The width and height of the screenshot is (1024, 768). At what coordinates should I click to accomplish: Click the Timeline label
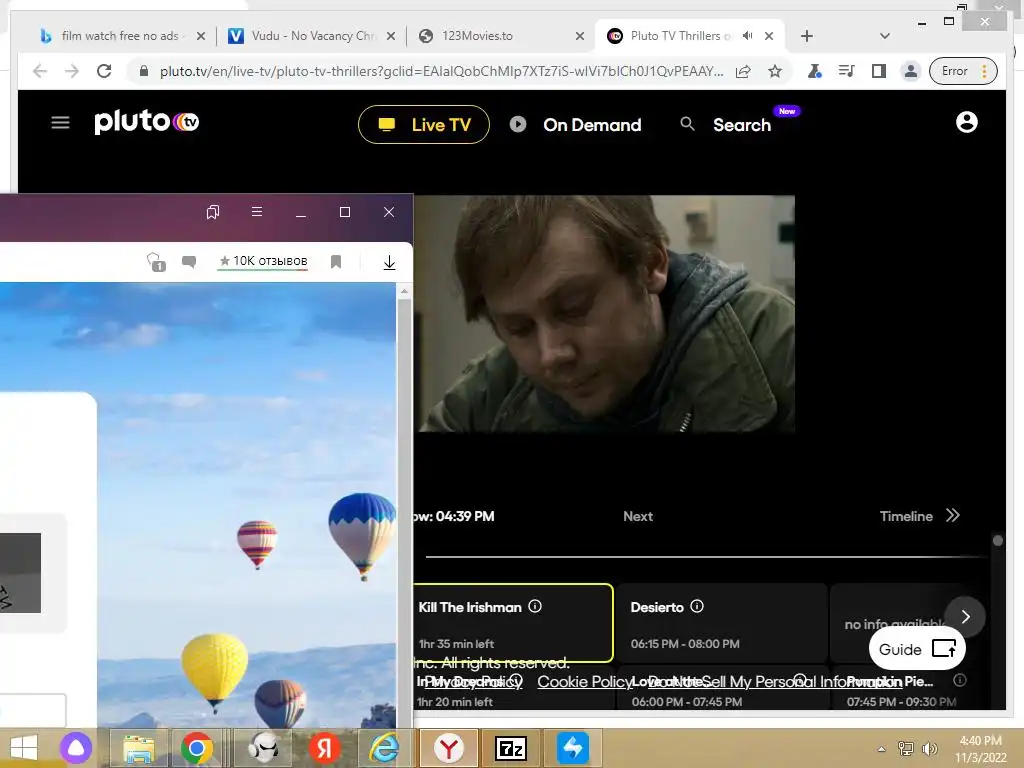click(906, 516)
